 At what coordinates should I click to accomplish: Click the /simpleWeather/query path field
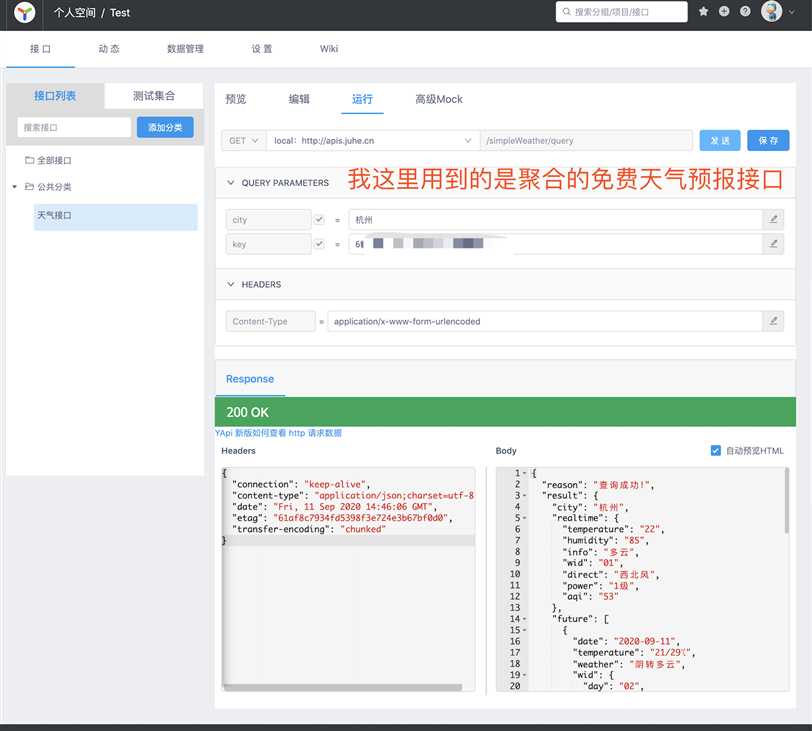pyautogui.click(x=586, y=141)
